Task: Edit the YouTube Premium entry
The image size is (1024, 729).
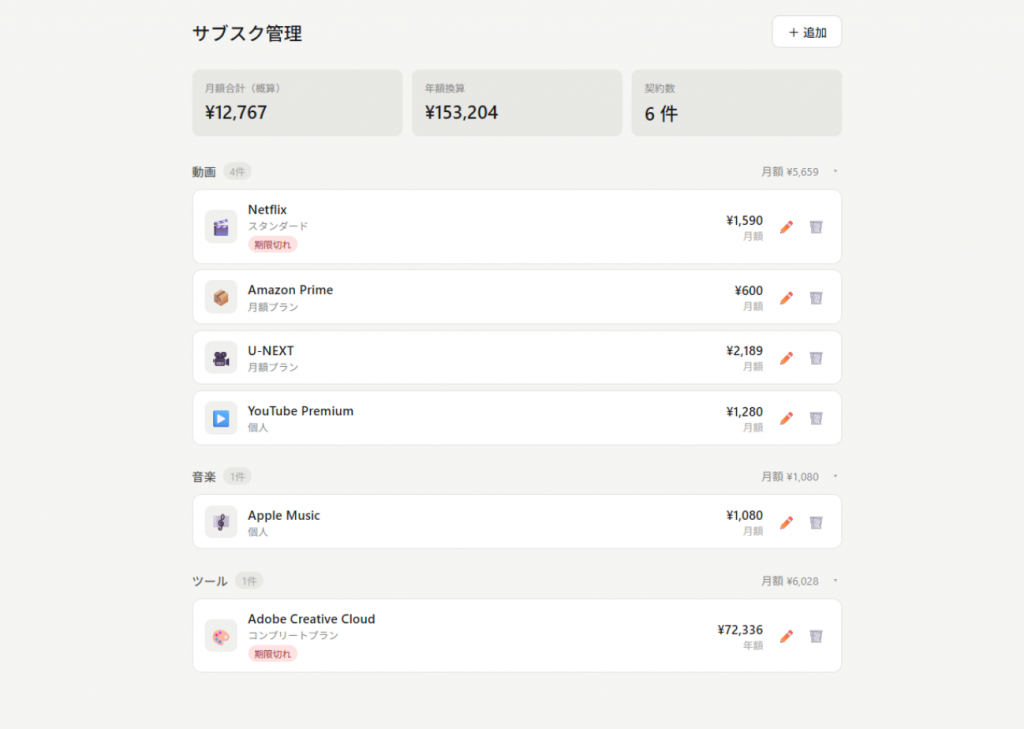Action: tap(786, 418)
